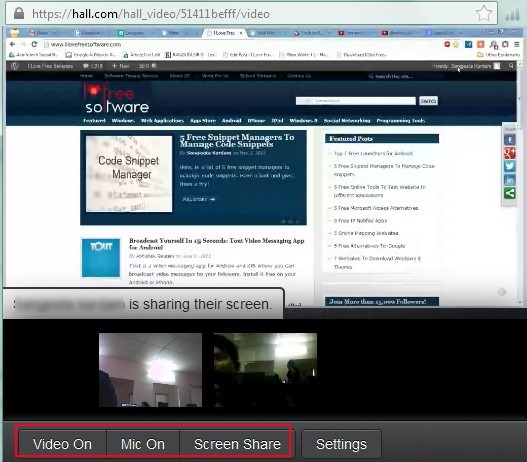527x462 pixels.
Task: Bookmark page with star icon in address bar
Action: [x=484, y=13]
